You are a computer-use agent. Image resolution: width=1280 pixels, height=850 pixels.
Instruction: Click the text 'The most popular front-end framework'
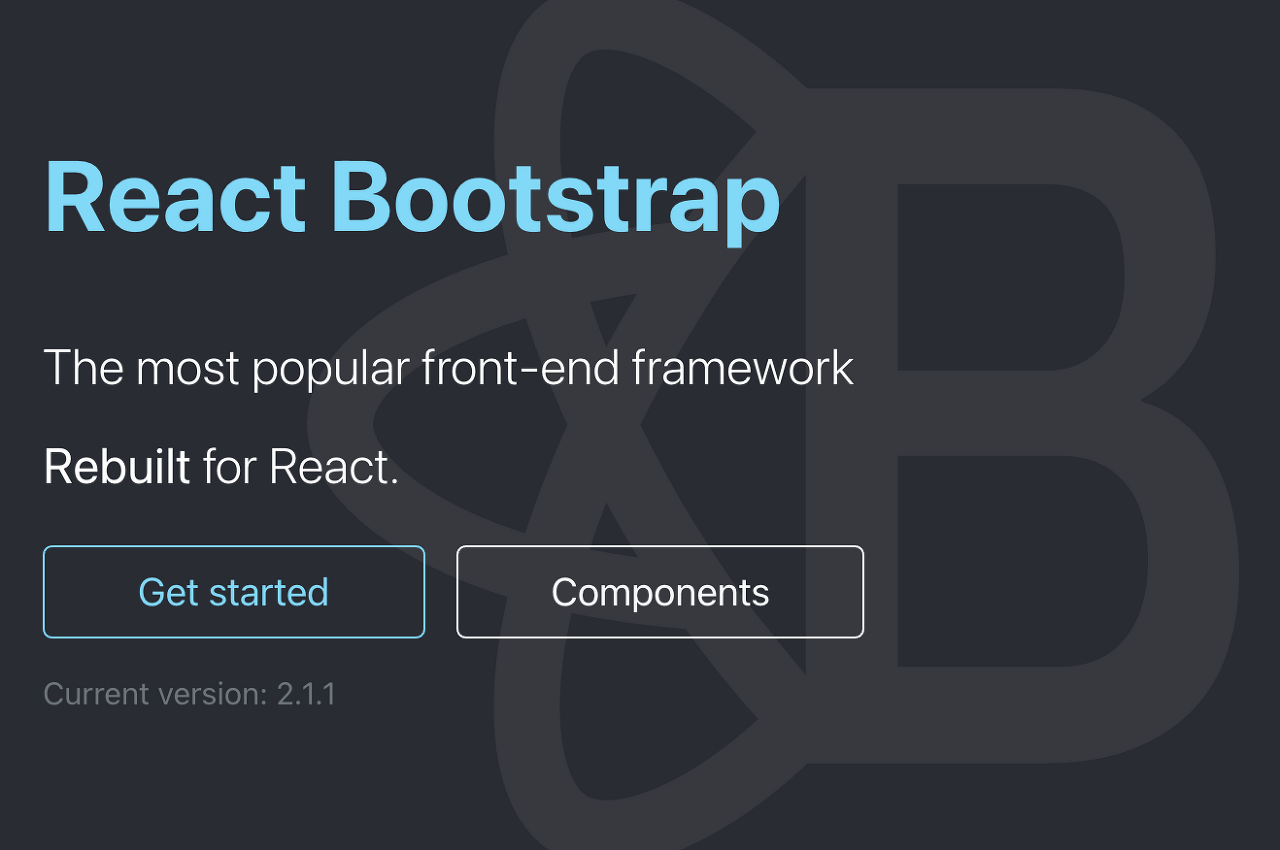[x=449, y=368]
